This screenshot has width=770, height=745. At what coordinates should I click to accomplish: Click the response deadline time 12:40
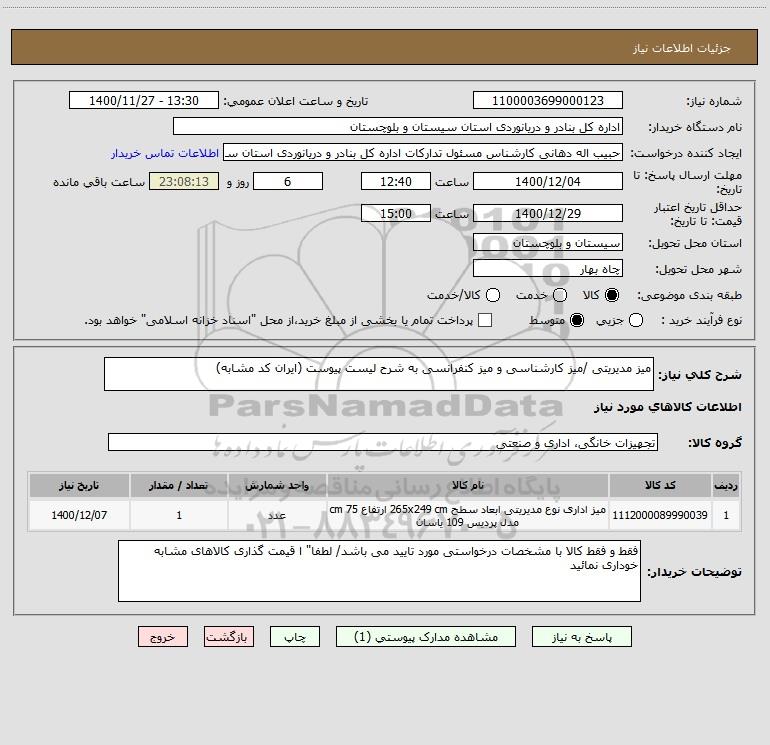click(396, 181)
